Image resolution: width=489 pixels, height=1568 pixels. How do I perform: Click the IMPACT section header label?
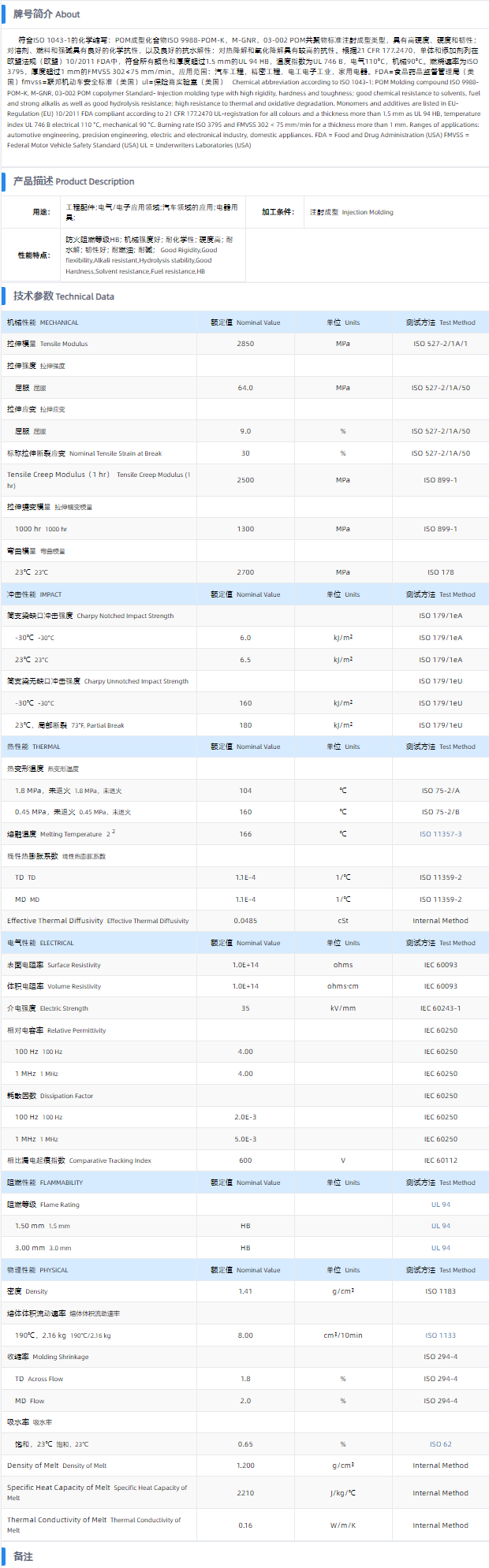tap(35, 594)
